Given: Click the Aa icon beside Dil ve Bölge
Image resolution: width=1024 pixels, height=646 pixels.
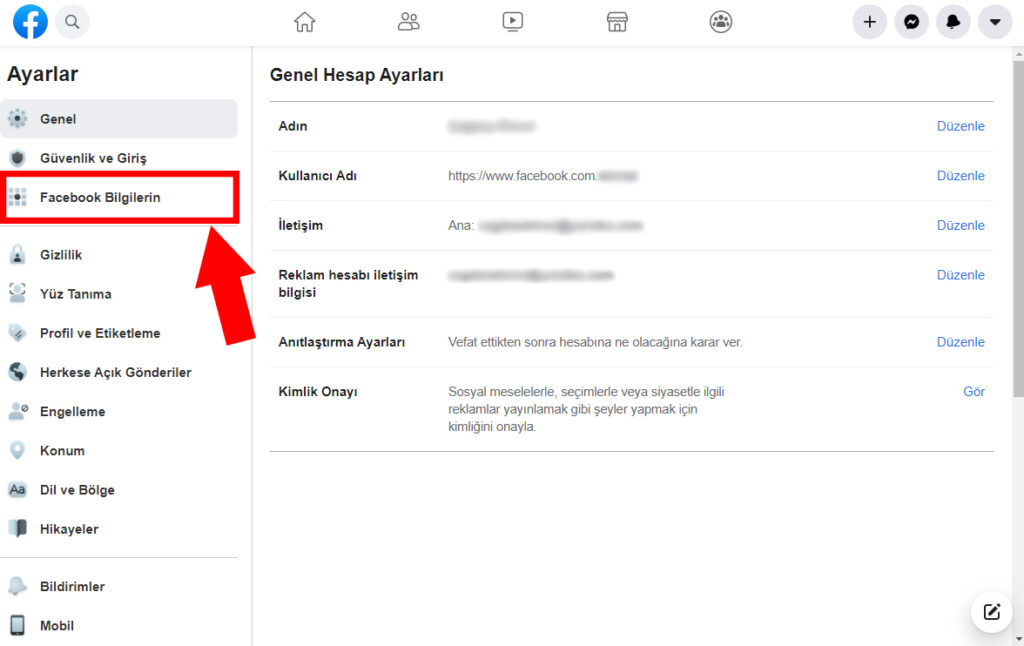Looking at the screenshot, I should [x=18, y=490].
